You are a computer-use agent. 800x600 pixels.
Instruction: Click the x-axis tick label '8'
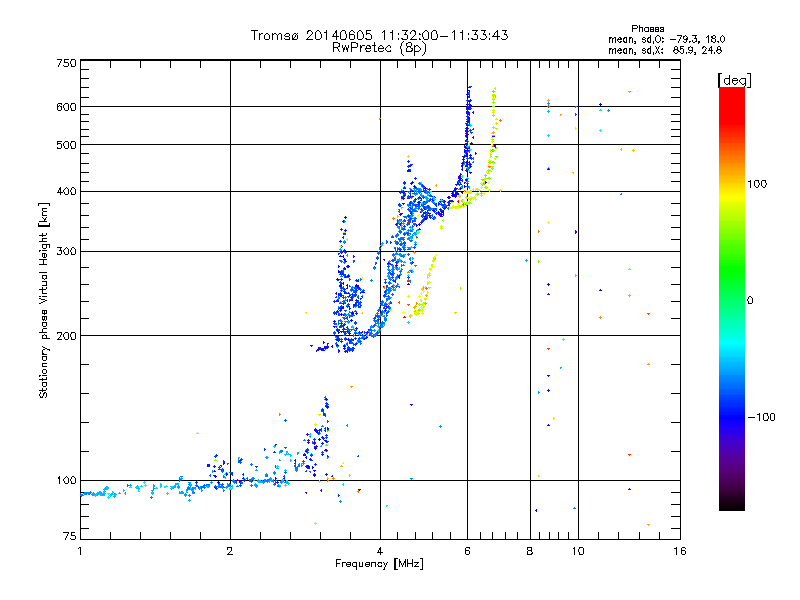pyautogui.click(x=530, y=551)
